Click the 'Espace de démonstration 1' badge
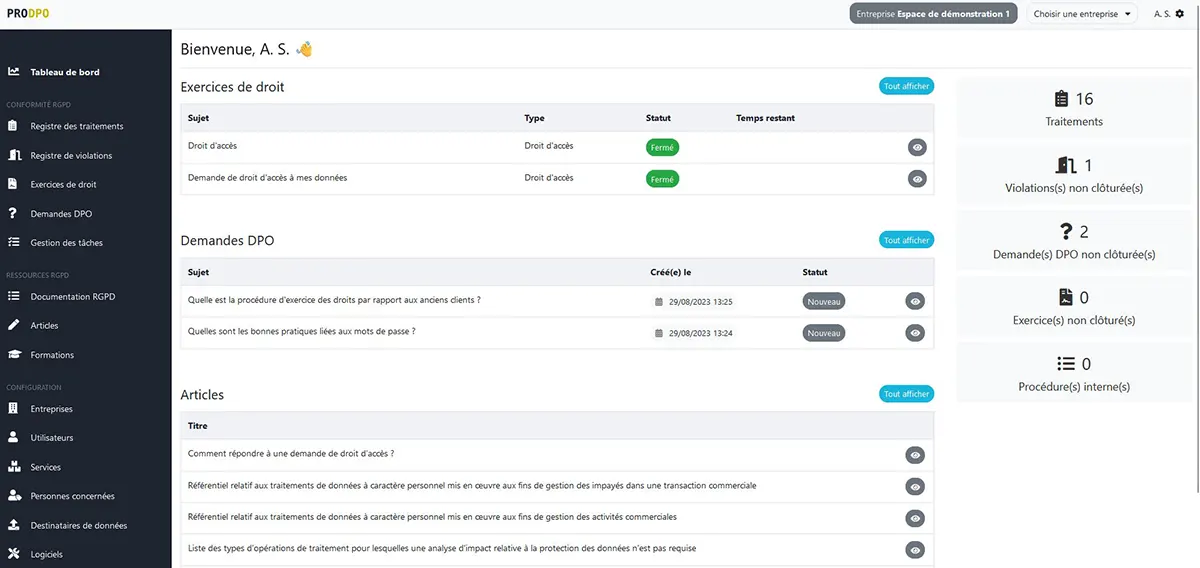 click(x=933, y=14)
